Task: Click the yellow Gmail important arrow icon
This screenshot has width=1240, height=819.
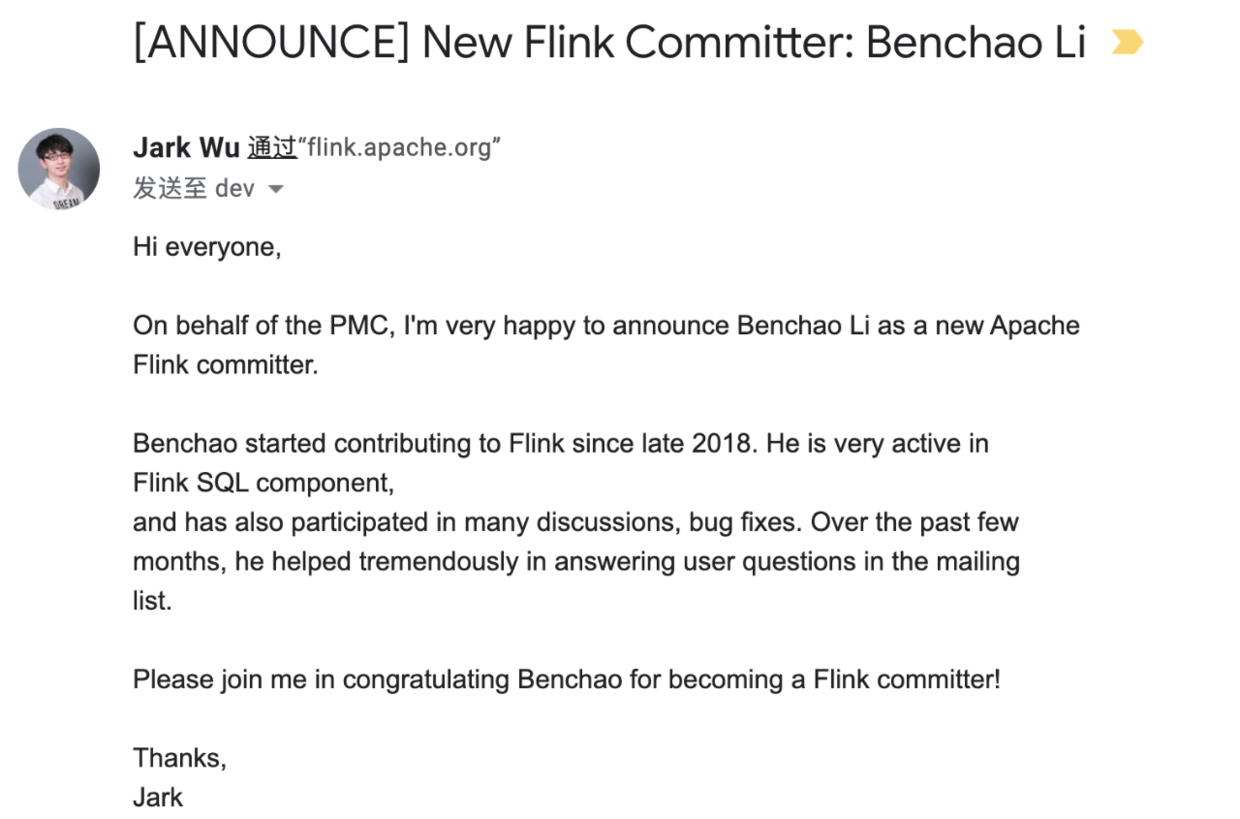Action: [x=1127, y=41]
